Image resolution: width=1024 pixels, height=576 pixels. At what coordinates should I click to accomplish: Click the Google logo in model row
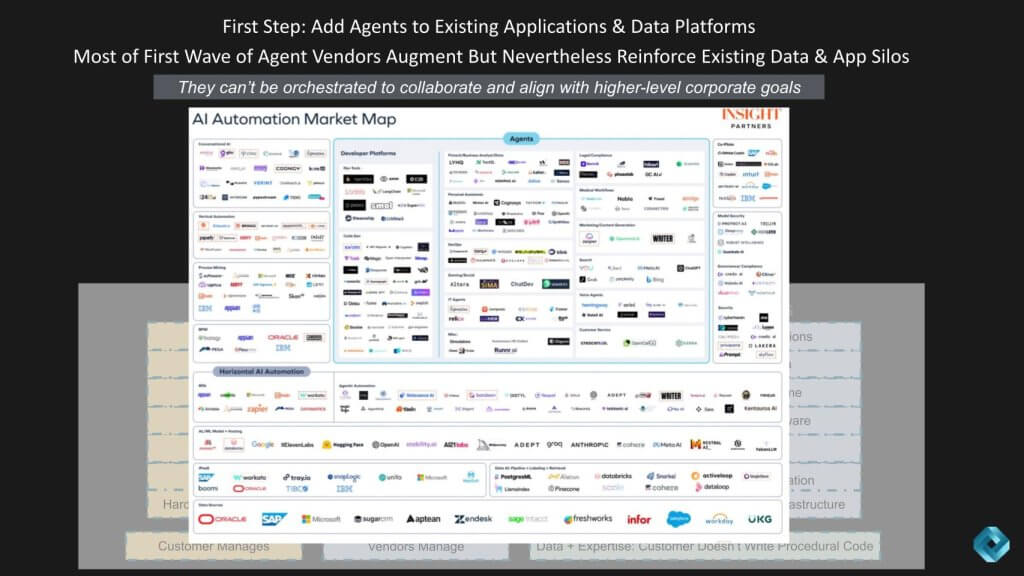263,445
